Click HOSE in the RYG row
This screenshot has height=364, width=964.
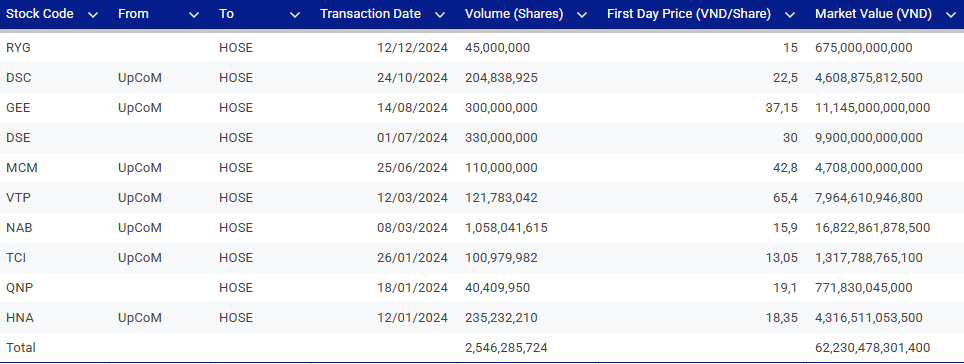point(236,48)
